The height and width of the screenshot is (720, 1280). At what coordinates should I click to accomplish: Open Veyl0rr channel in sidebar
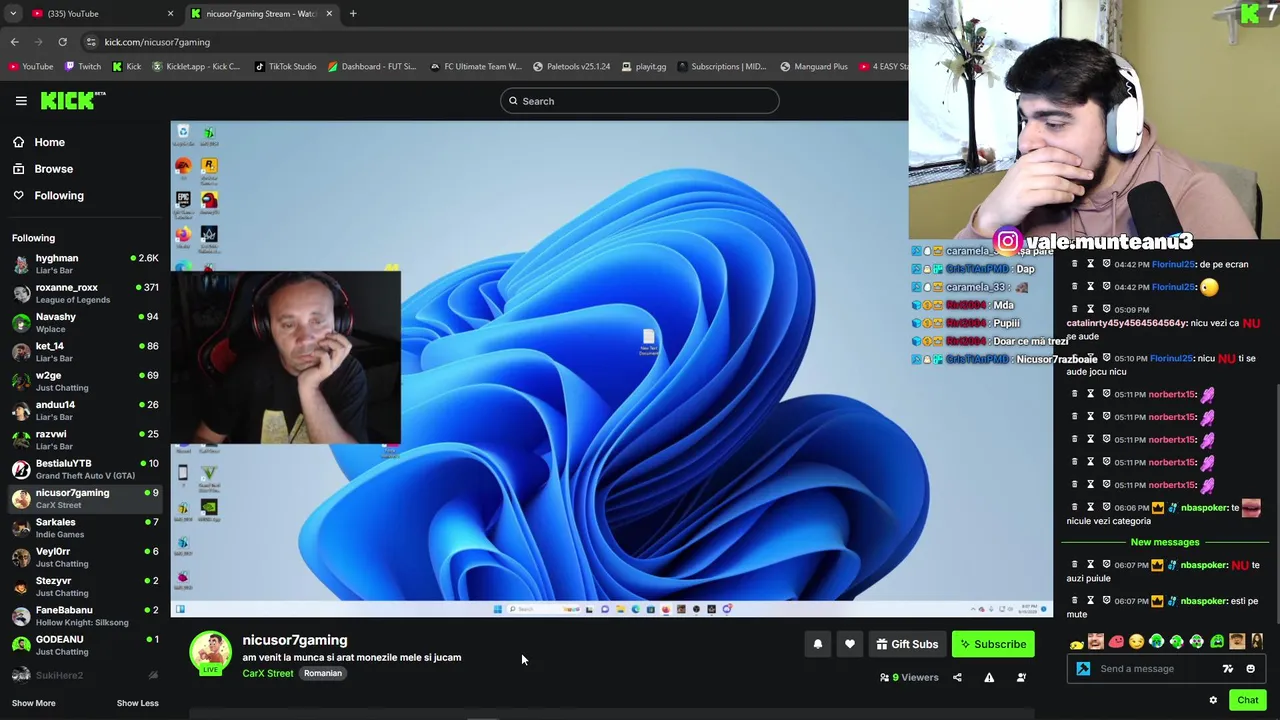click(85, 557)
